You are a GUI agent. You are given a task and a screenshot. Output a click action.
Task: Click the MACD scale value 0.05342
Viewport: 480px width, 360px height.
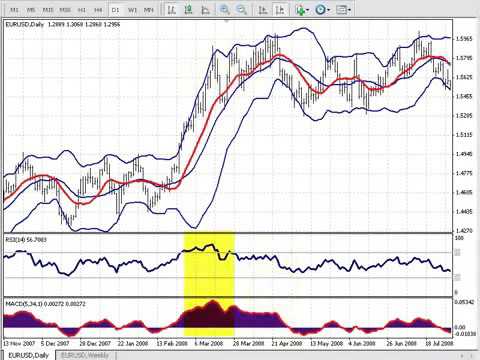464,302
